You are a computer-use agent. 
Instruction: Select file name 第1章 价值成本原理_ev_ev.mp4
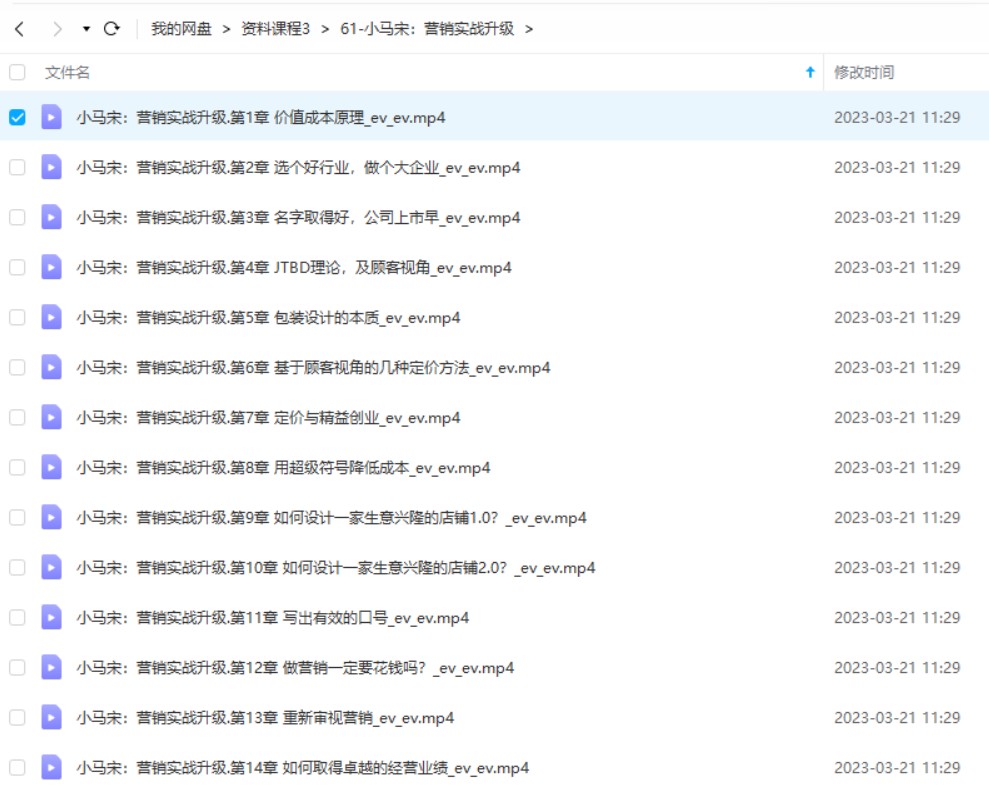coord(261,118)
